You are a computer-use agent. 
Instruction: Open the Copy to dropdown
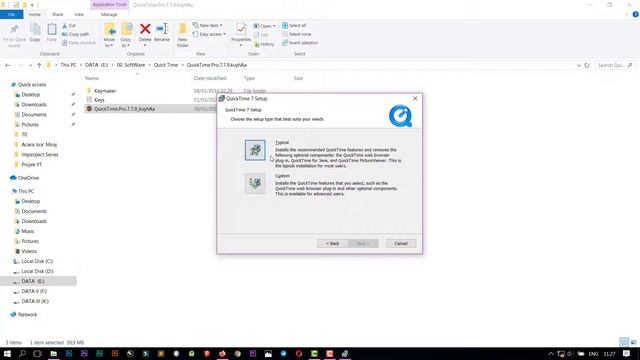(x=126, y=35)
